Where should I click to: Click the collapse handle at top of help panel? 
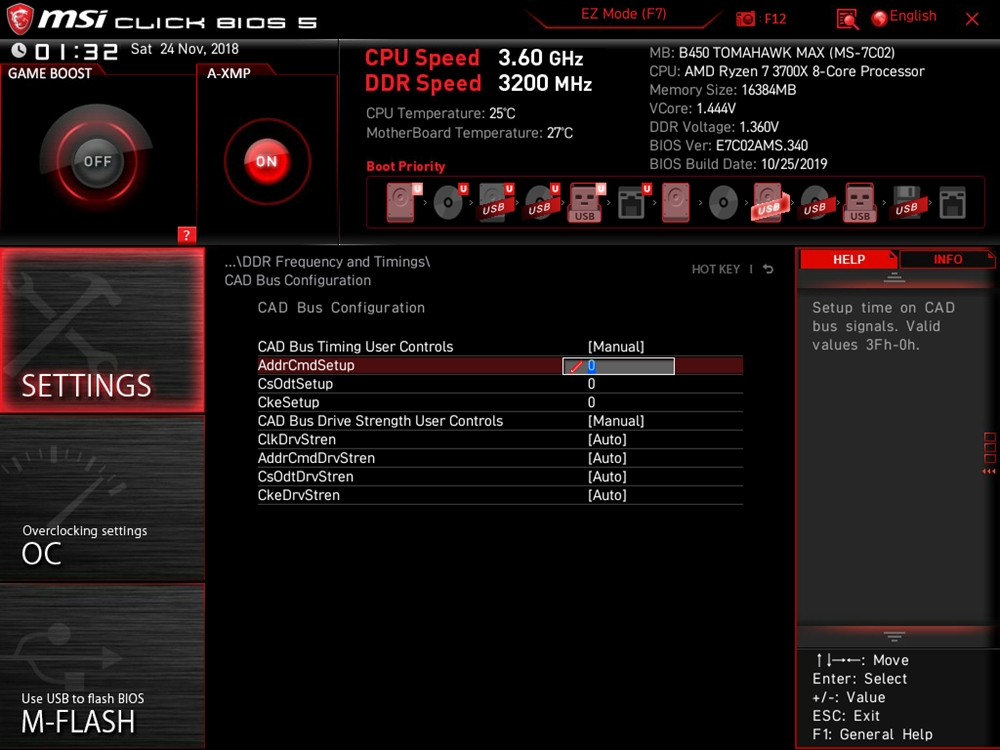point(894,277)
